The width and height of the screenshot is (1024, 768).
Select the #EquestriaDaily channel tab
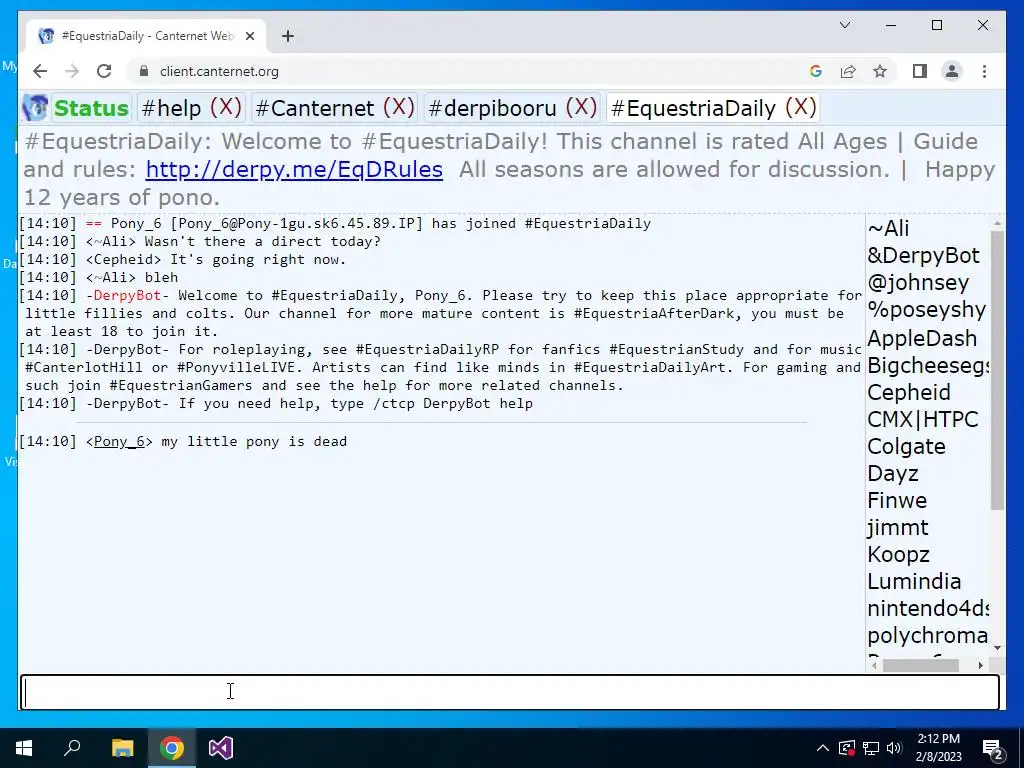pos(694,108)
